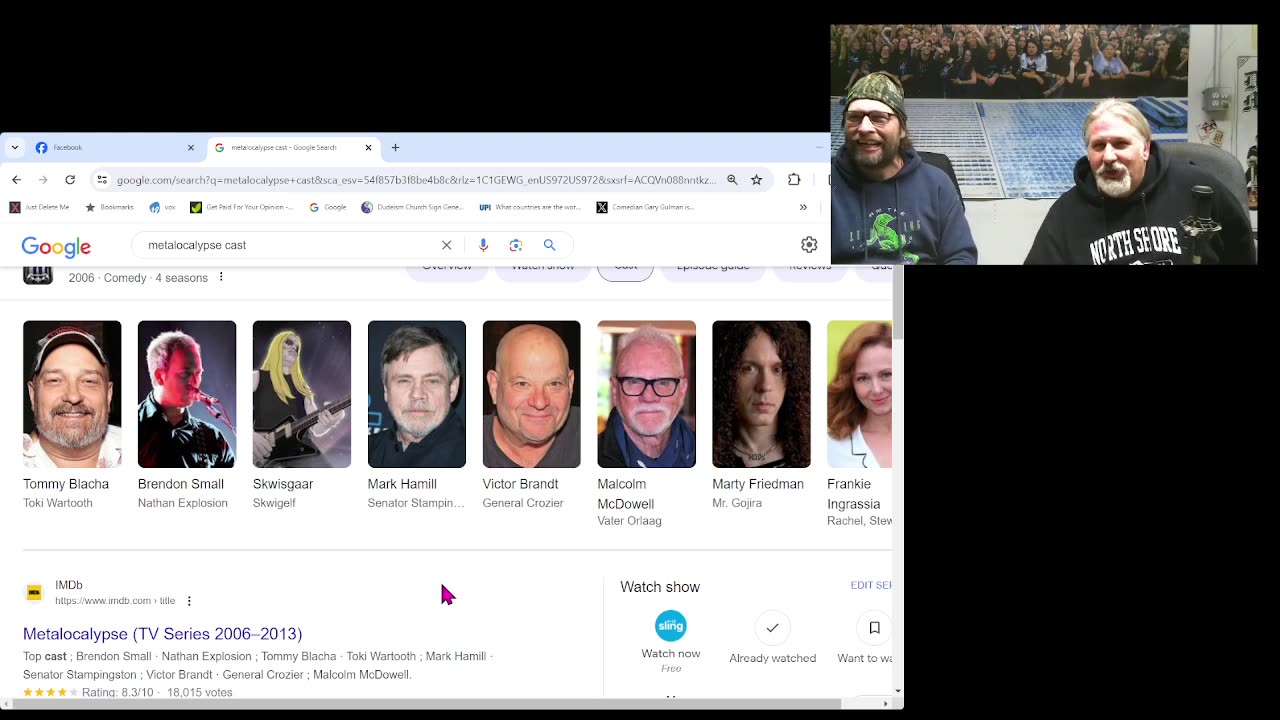Open the vox bookmark
Screen dimensions: 1280x720
pyautogui.click(x=162, y=207)
